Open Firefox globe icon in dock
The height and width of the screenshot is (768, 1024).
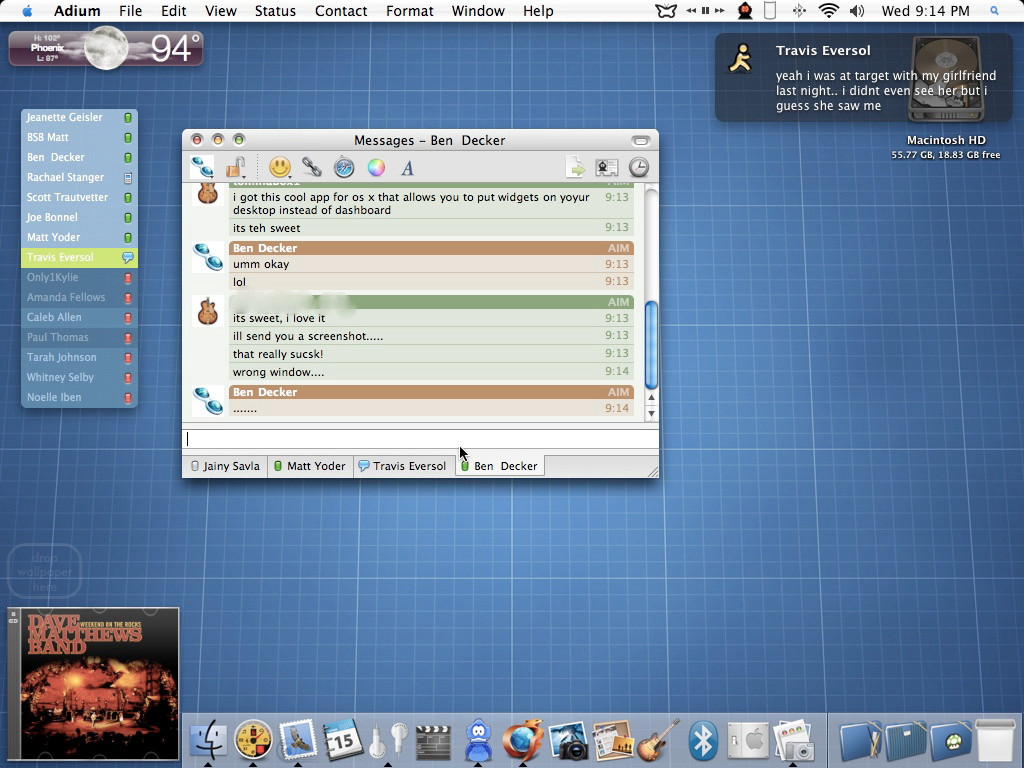[x=523, y=740]
